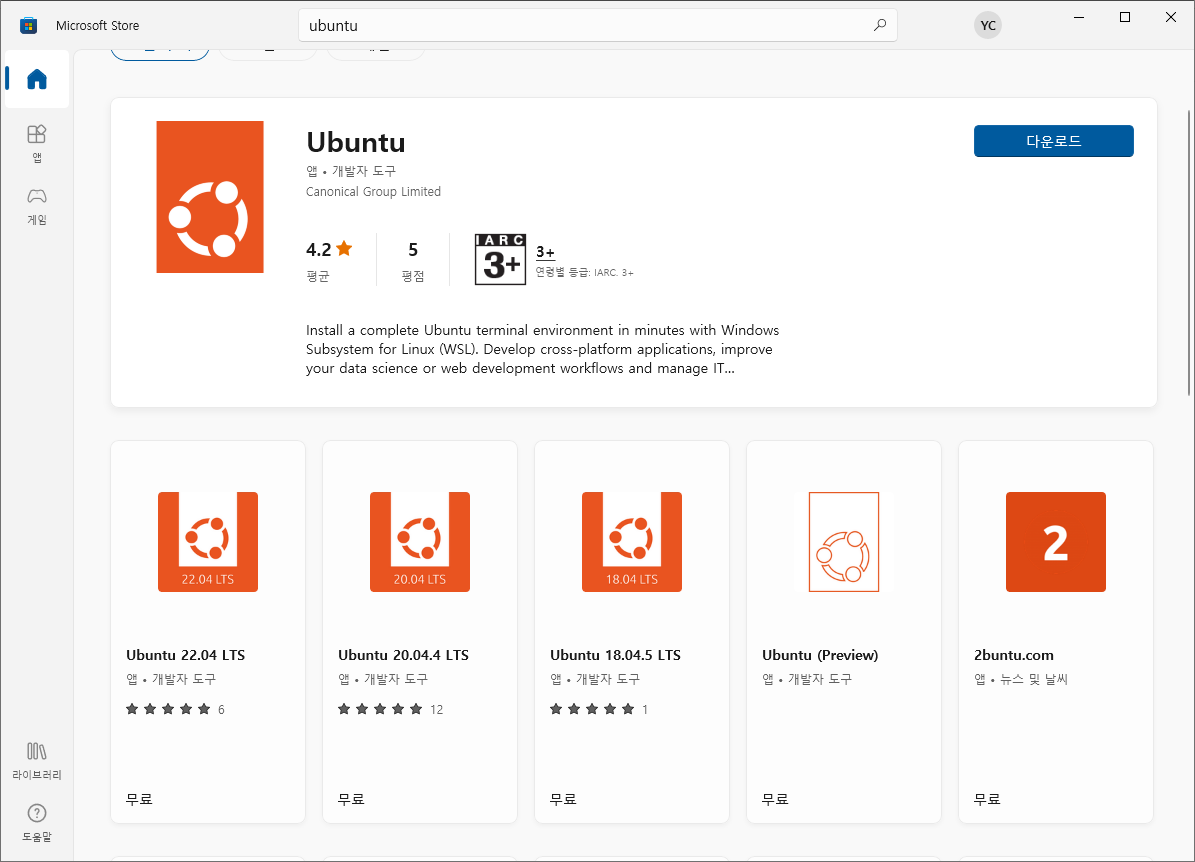
Task: Click the Ubuntu description text about WSL
Action: click(543, 349)
